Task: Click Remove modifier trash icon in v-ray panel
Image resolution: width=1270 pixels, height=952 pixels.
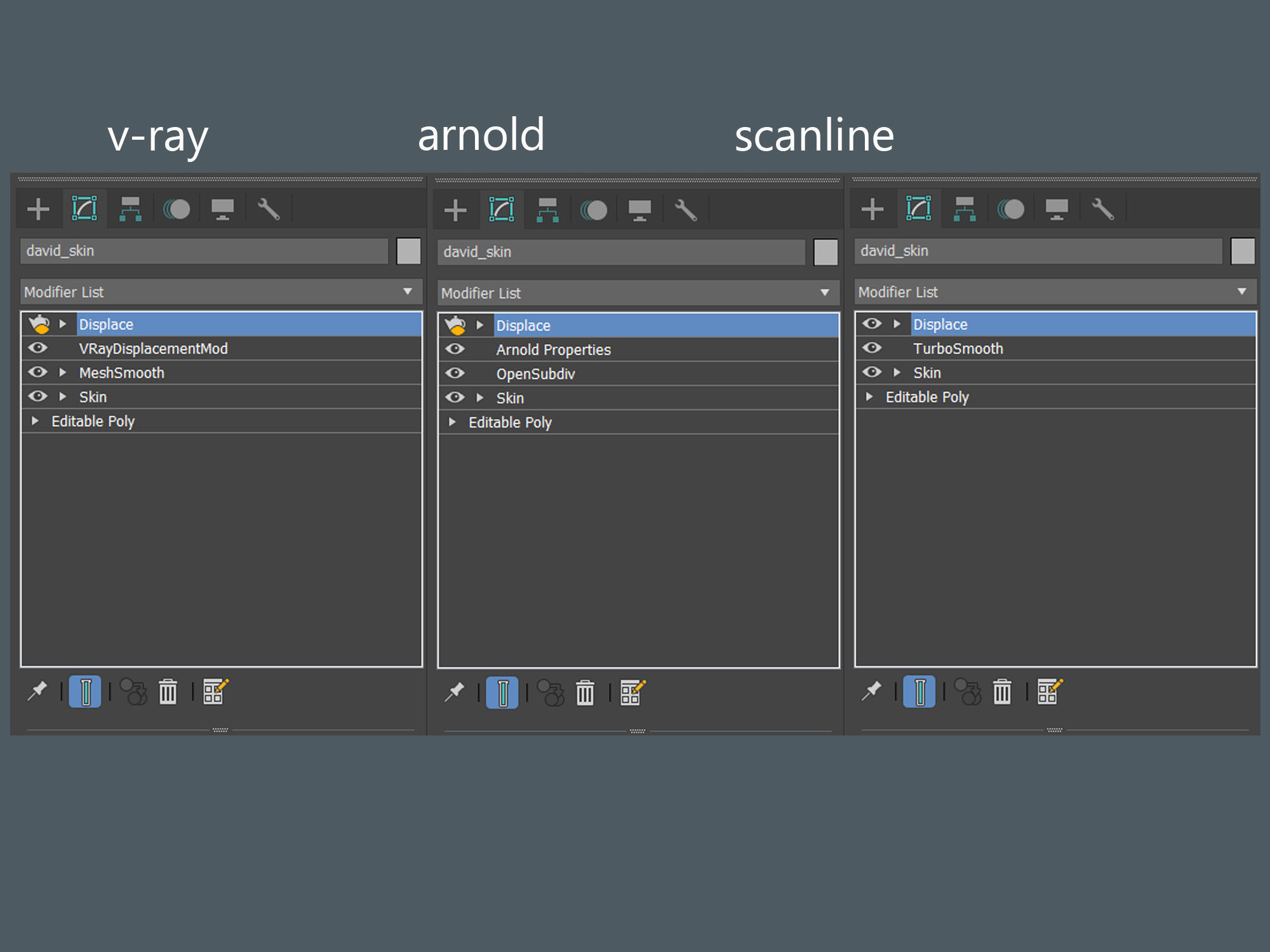Action: (x=168, y=692)
